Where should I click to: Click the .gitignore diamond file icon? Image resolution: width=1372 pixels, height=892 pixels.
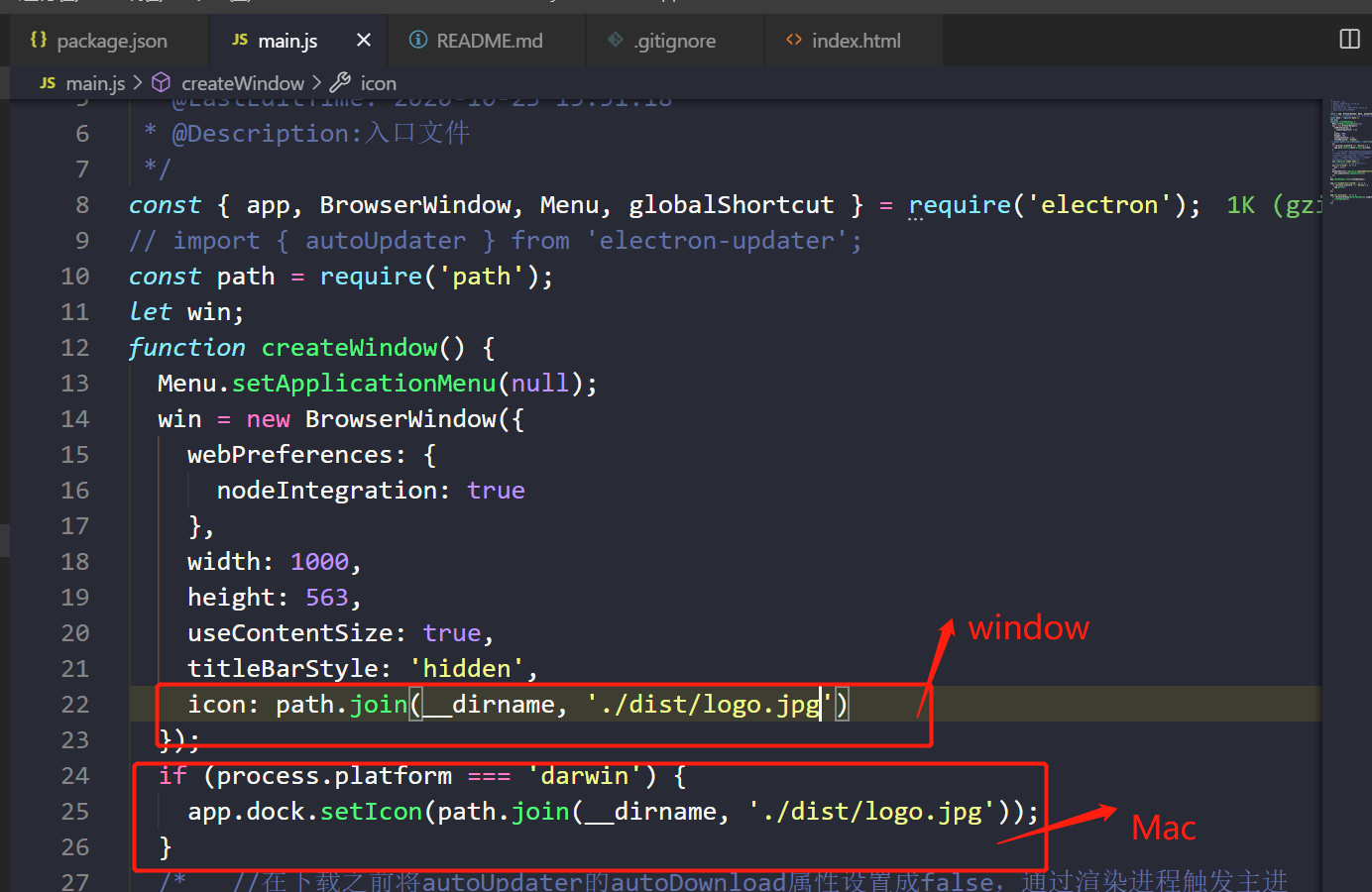[616, 40]
